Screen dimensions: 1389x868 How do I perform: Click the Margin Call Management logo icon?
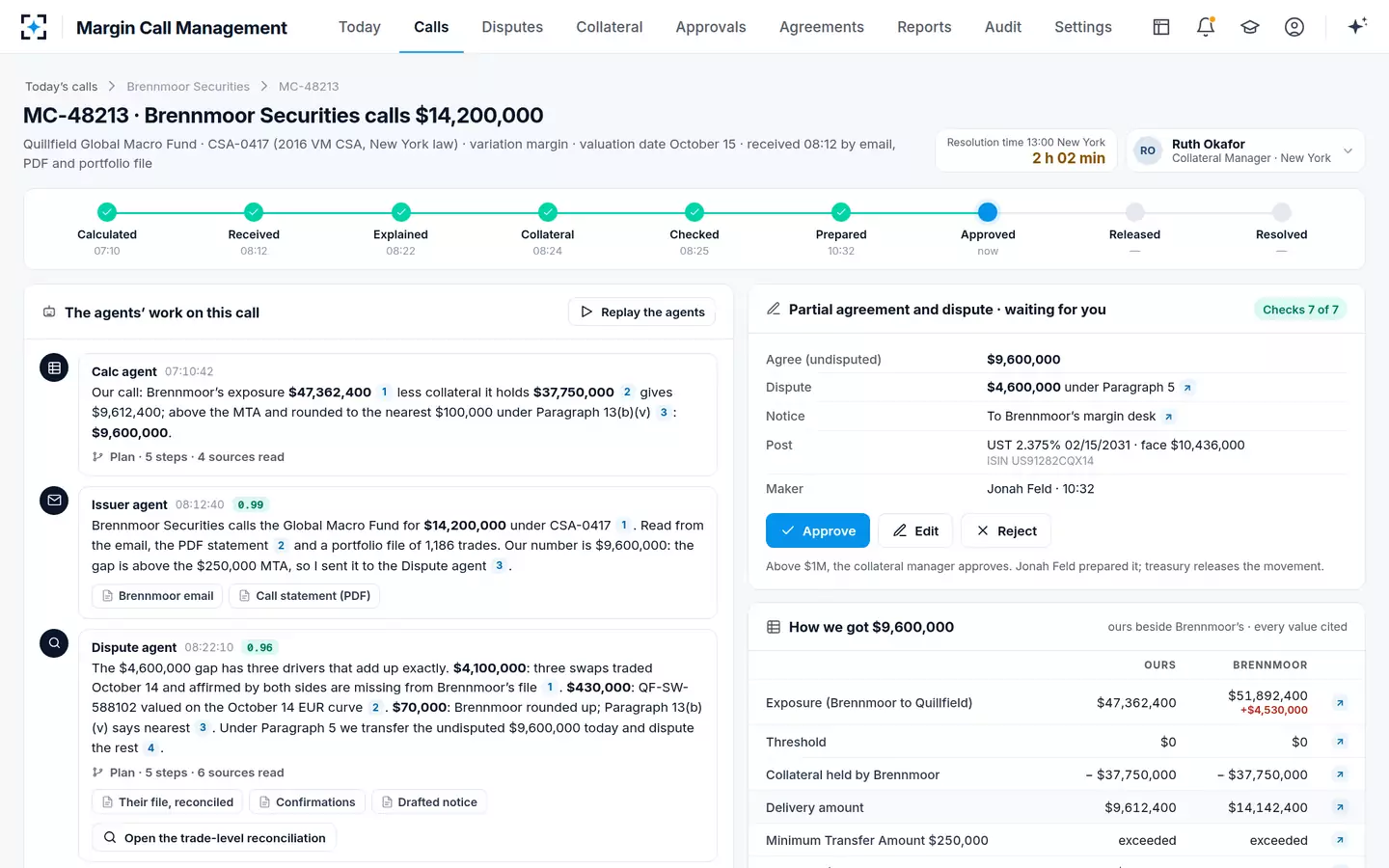click(34, 27)
